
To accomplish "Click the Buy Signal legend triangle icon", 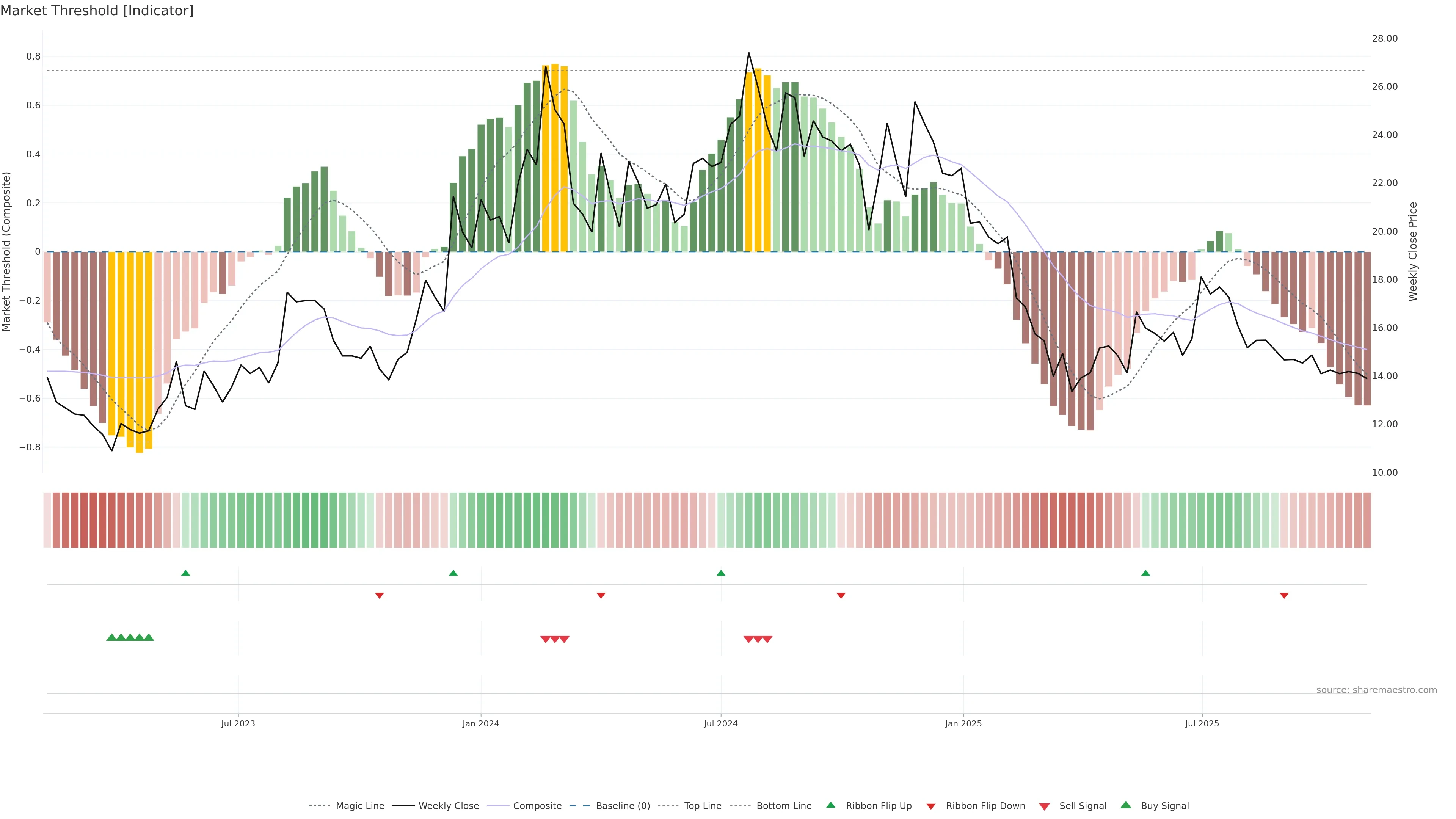I will point(1126,805).
